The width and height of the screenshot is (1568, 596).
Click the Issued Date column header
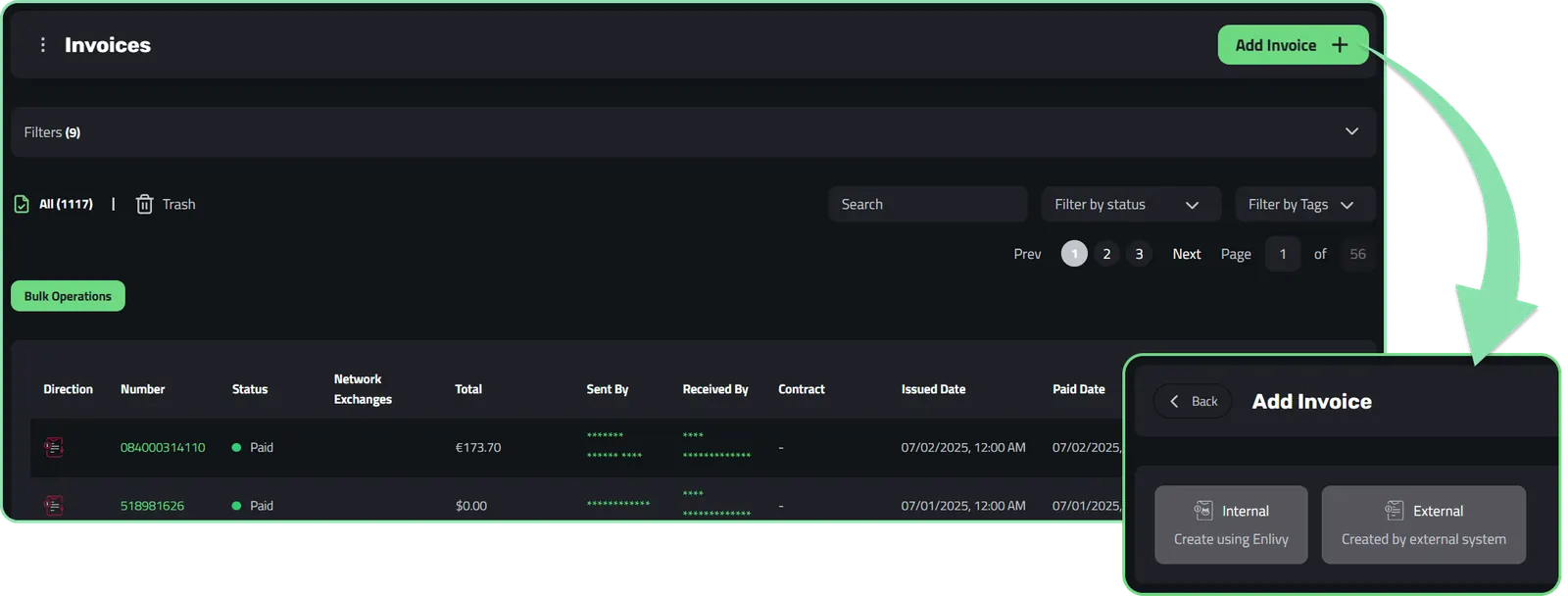point(933,389)
